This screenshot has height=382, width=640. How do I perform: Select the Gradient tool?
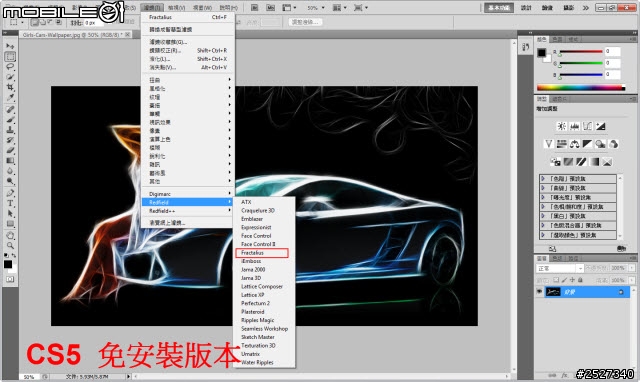tap(10, 160)
